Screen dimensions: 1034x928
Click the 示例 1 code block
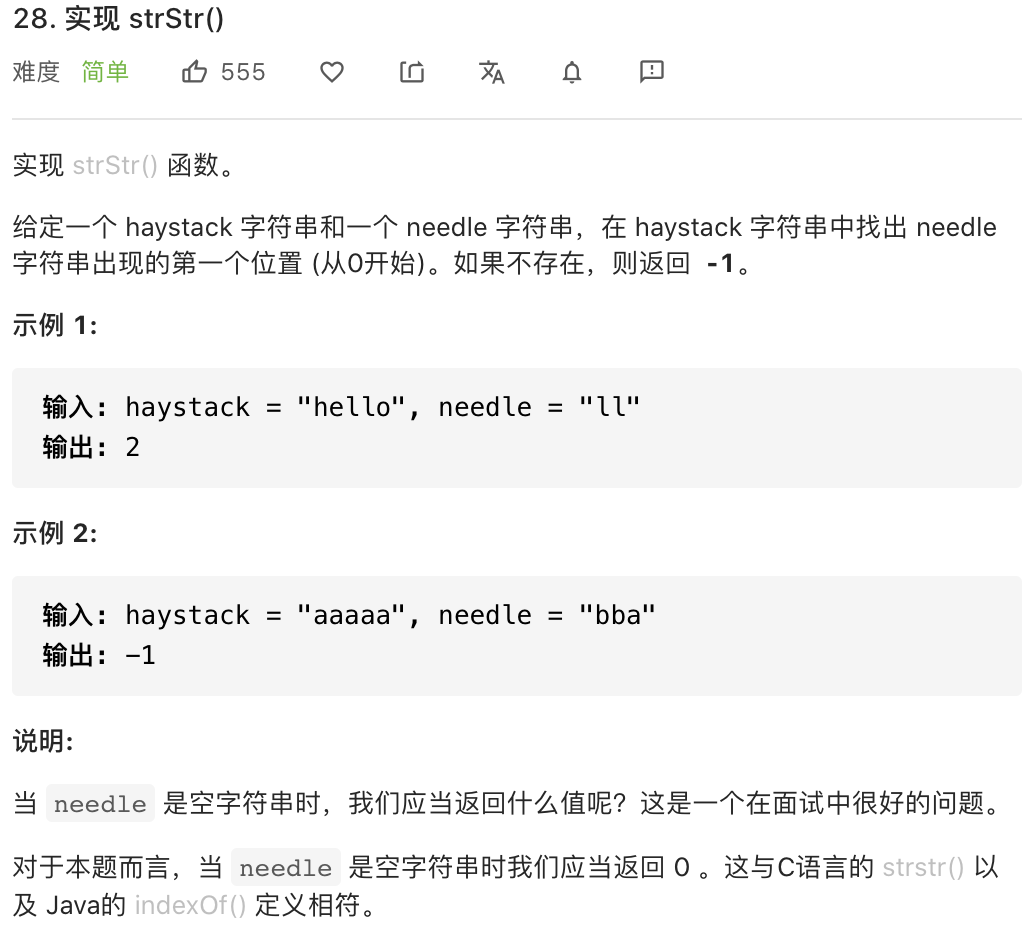point(517,428)
